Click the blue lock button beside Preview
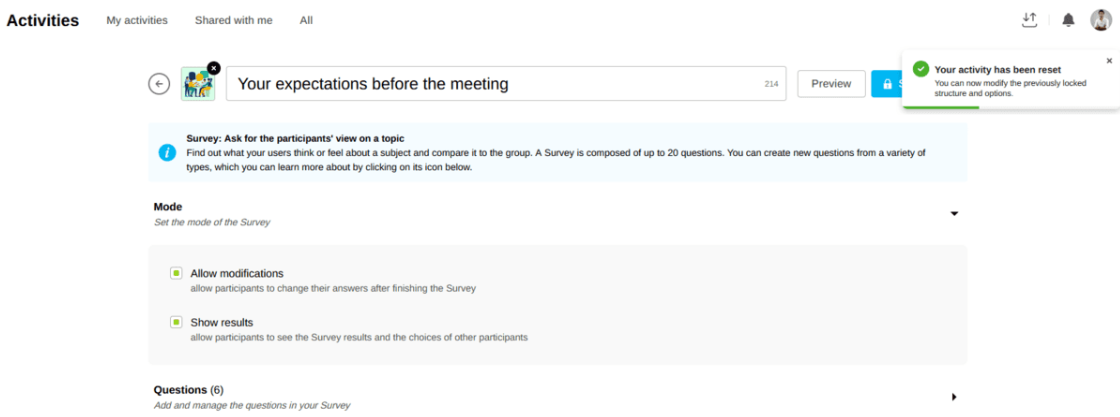The width and height of the screenshot is (1120, 417). coord(886,84)
